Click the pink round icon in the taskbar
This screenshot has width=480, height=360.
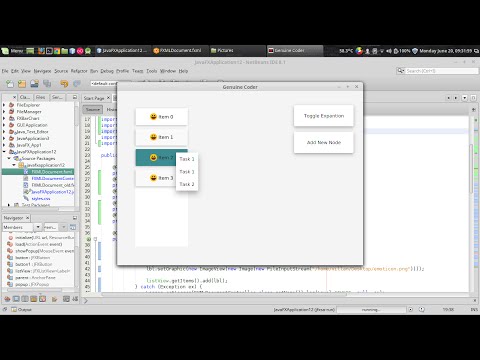coord(80,51)
